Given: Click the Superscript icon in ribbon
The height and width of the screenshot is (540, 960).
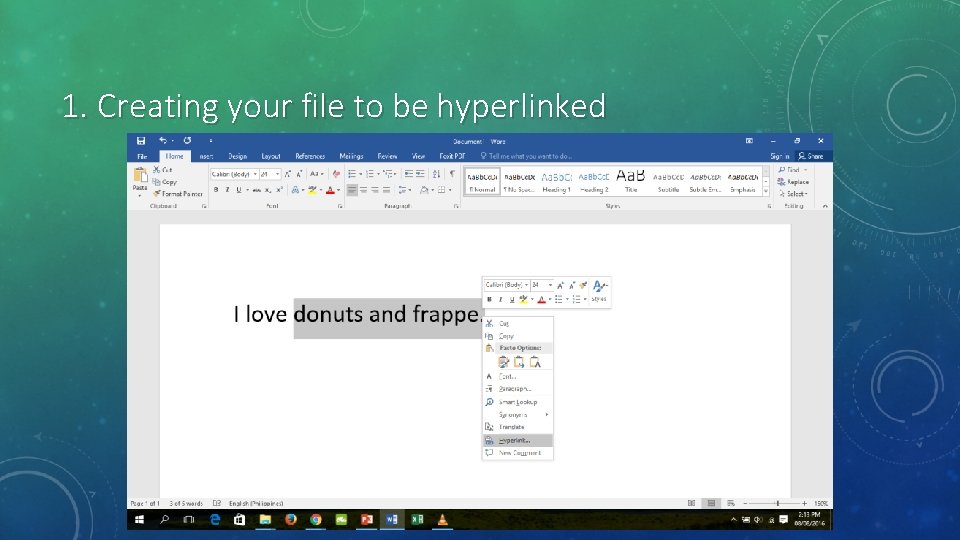Looking at the screenshot, I should 279,190.
